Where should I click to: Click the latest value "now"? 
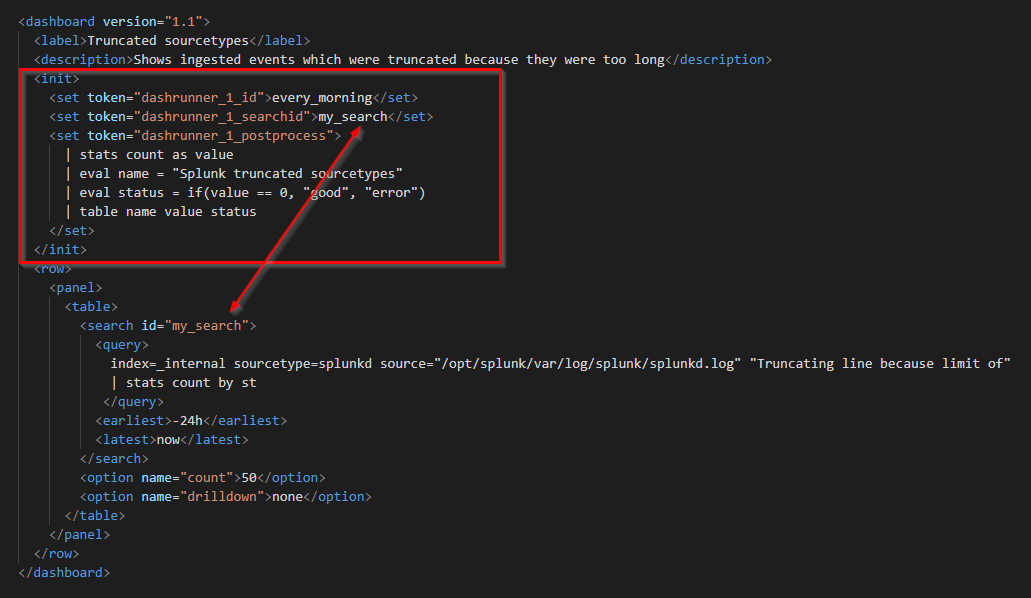point(168,440)
